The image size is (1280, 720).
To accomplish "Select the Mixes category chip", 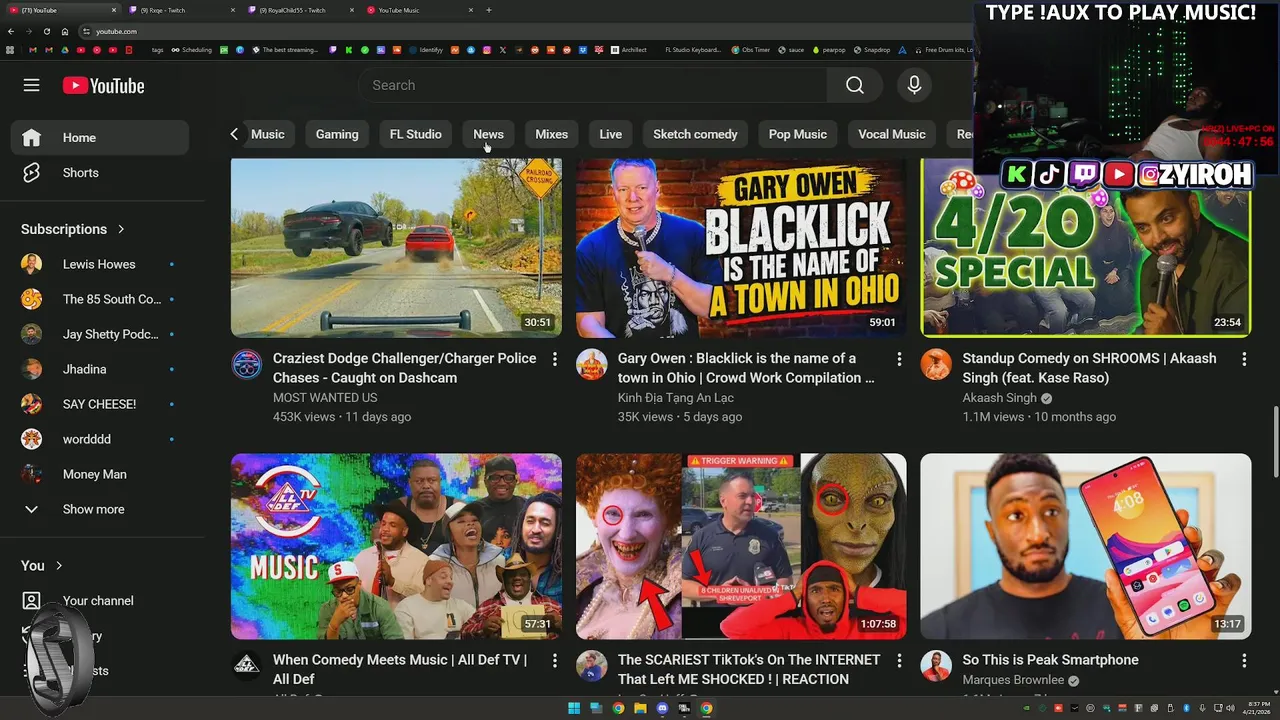I will coord(551,134).
